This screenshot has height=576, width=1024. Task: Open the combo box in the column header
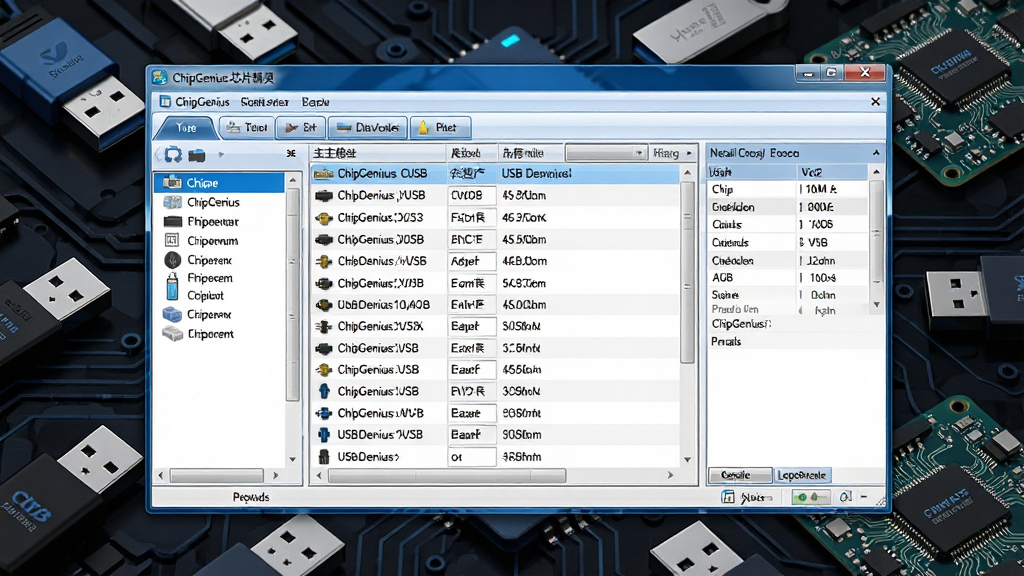pos(607,153)
